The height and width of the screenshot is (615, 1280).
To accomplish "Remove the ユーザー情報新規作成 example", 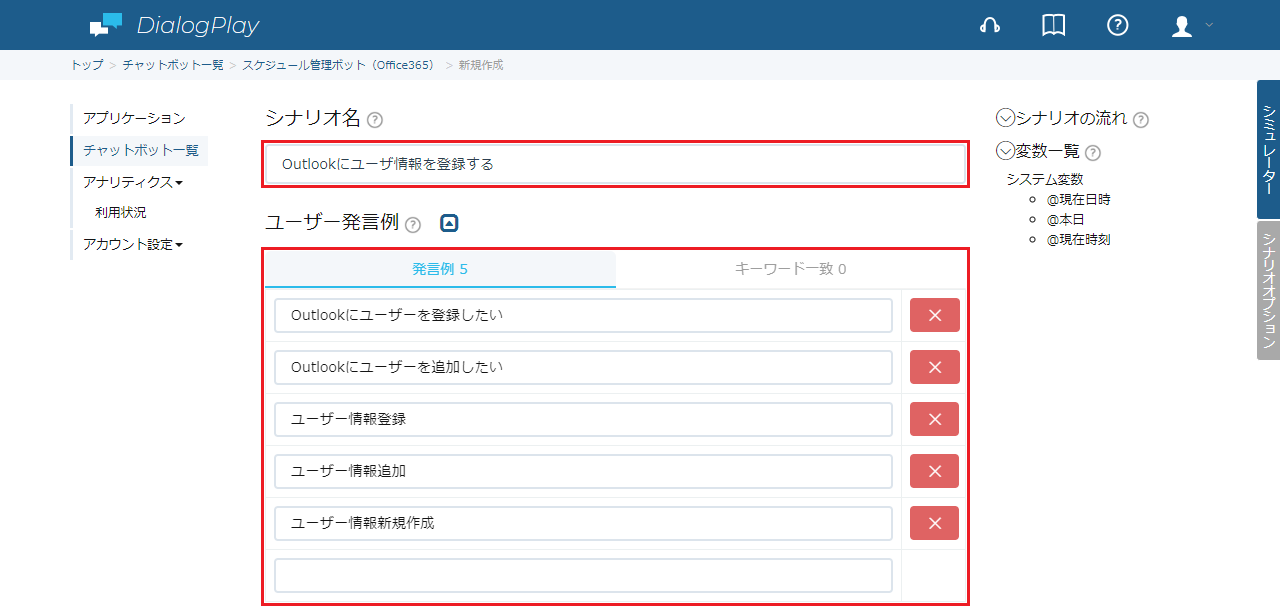I will pyautogui.click(x=935, y=523).
